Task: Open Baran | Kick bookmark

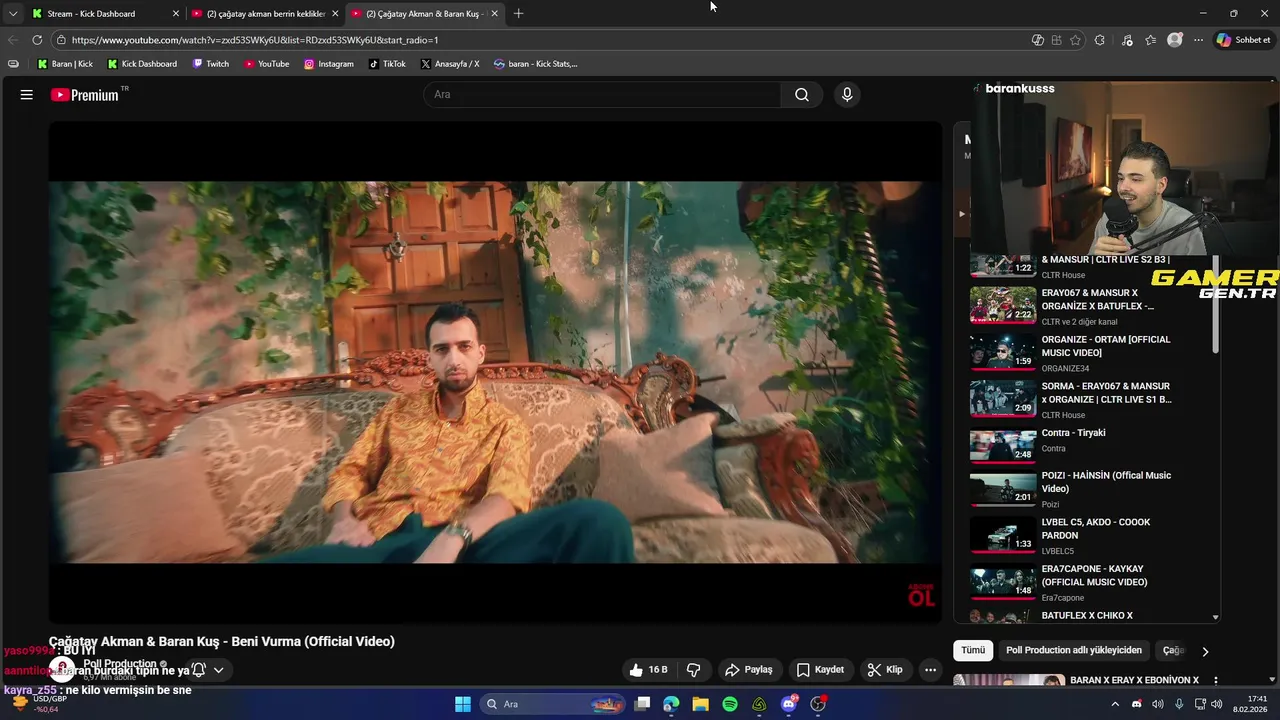Action: (65, 64)
